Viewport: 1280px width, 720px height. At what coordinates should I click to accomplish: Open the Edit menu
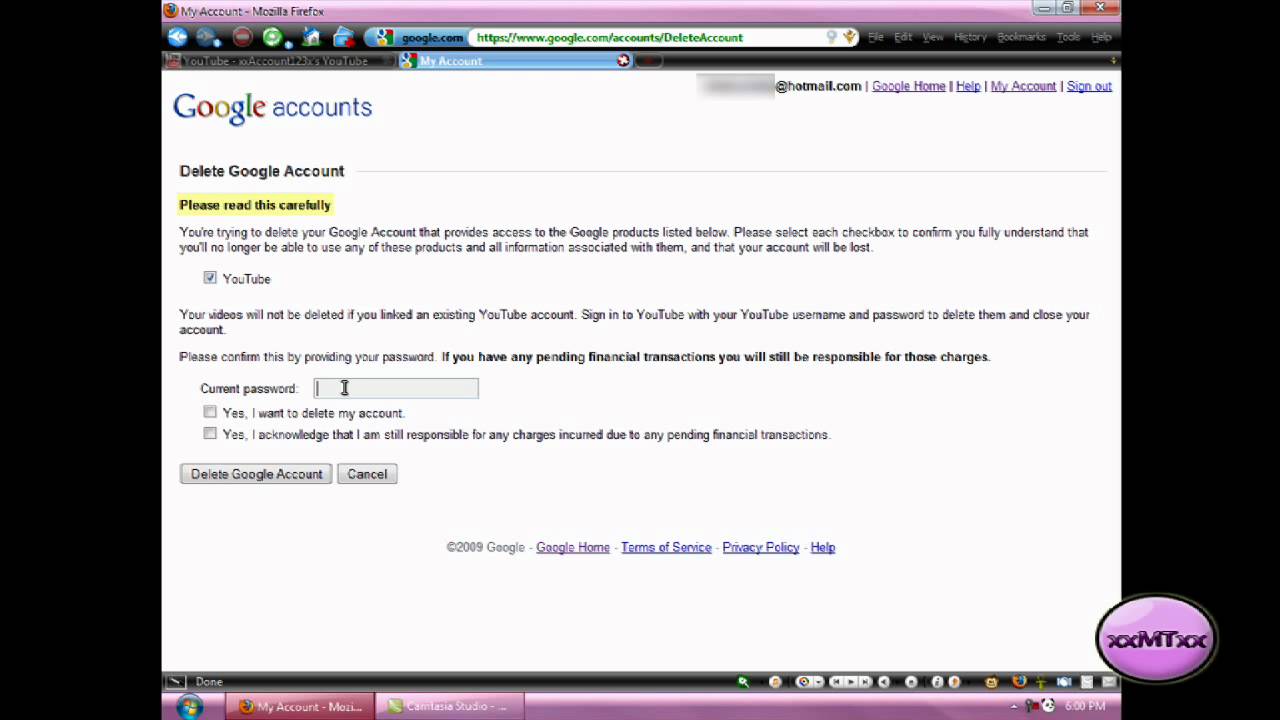point(903,37)
